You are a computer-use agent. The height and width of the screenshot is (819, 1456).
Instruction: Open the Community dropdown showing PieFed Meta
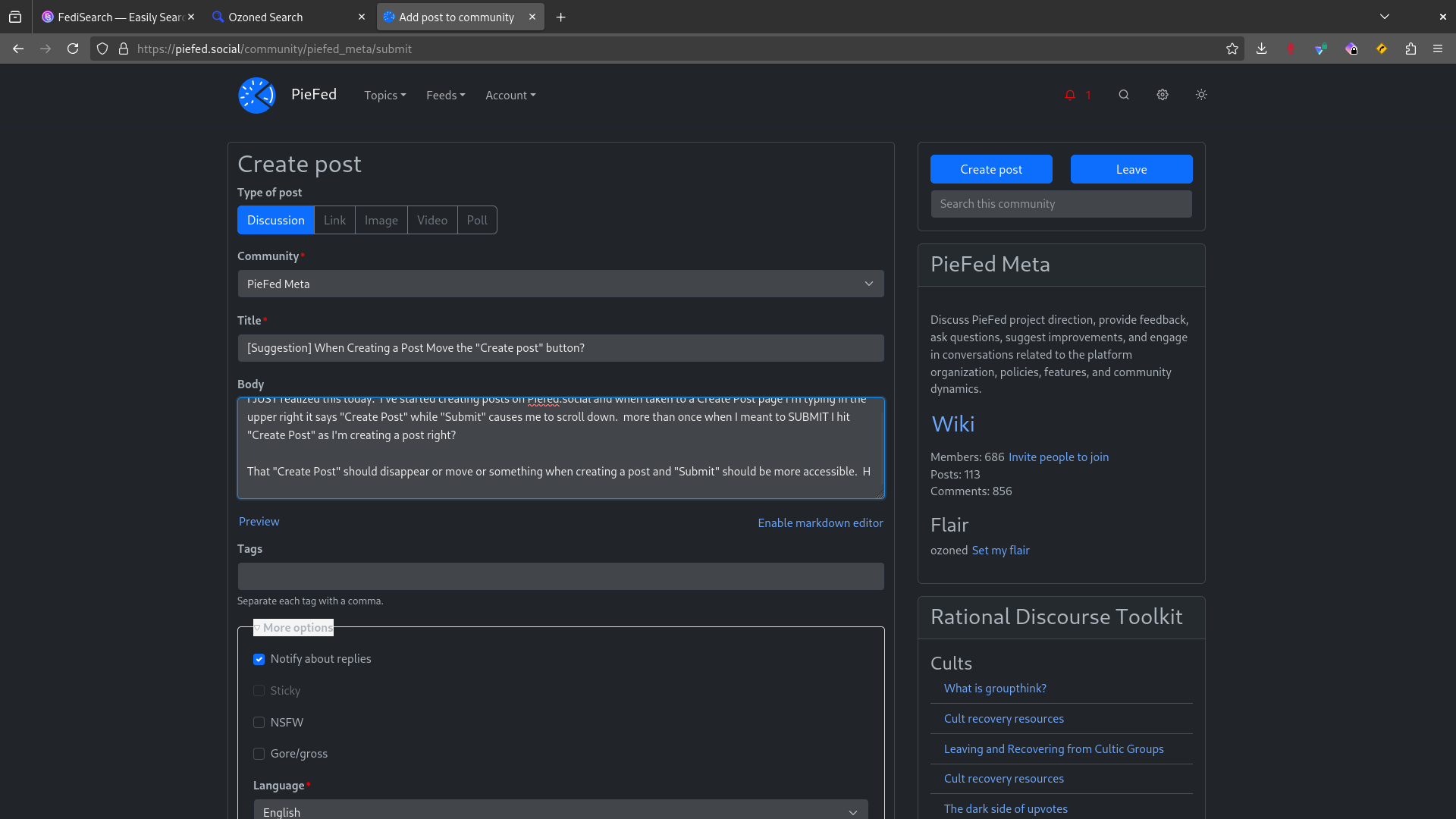pos(560,284)
